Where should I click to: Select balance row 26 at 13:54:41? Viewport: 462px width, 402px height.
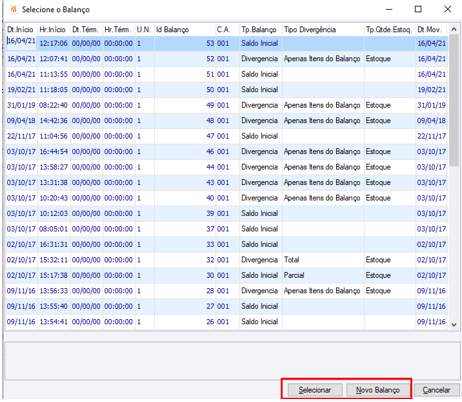pos(227,322)
